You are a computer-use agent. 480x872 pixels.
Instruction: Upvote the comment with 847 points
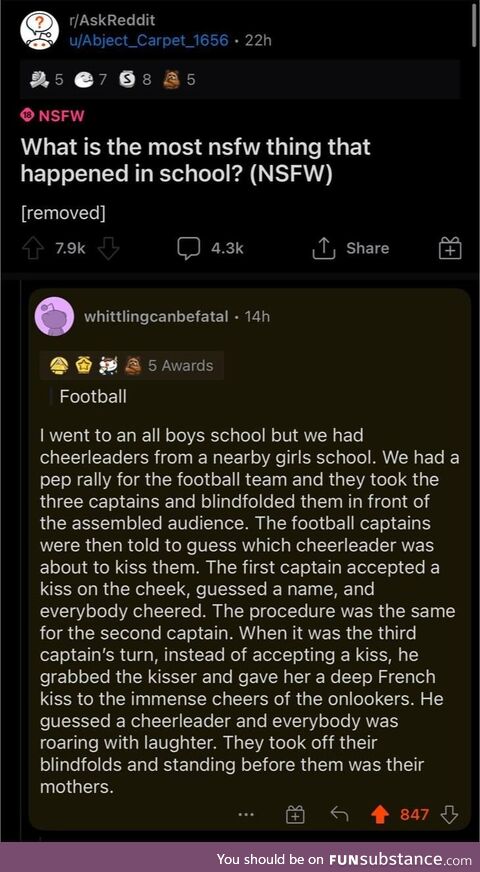(x=380, y=815)
